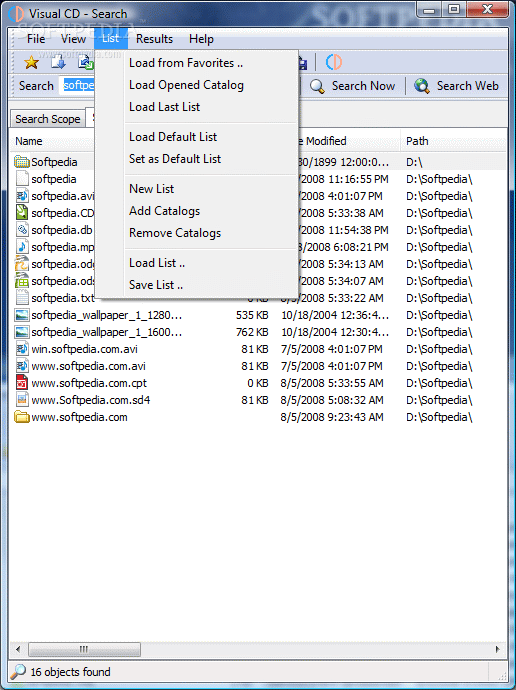The image size is (516, 690).
Task: Open the View menu
Action: (x=73, y=39)
